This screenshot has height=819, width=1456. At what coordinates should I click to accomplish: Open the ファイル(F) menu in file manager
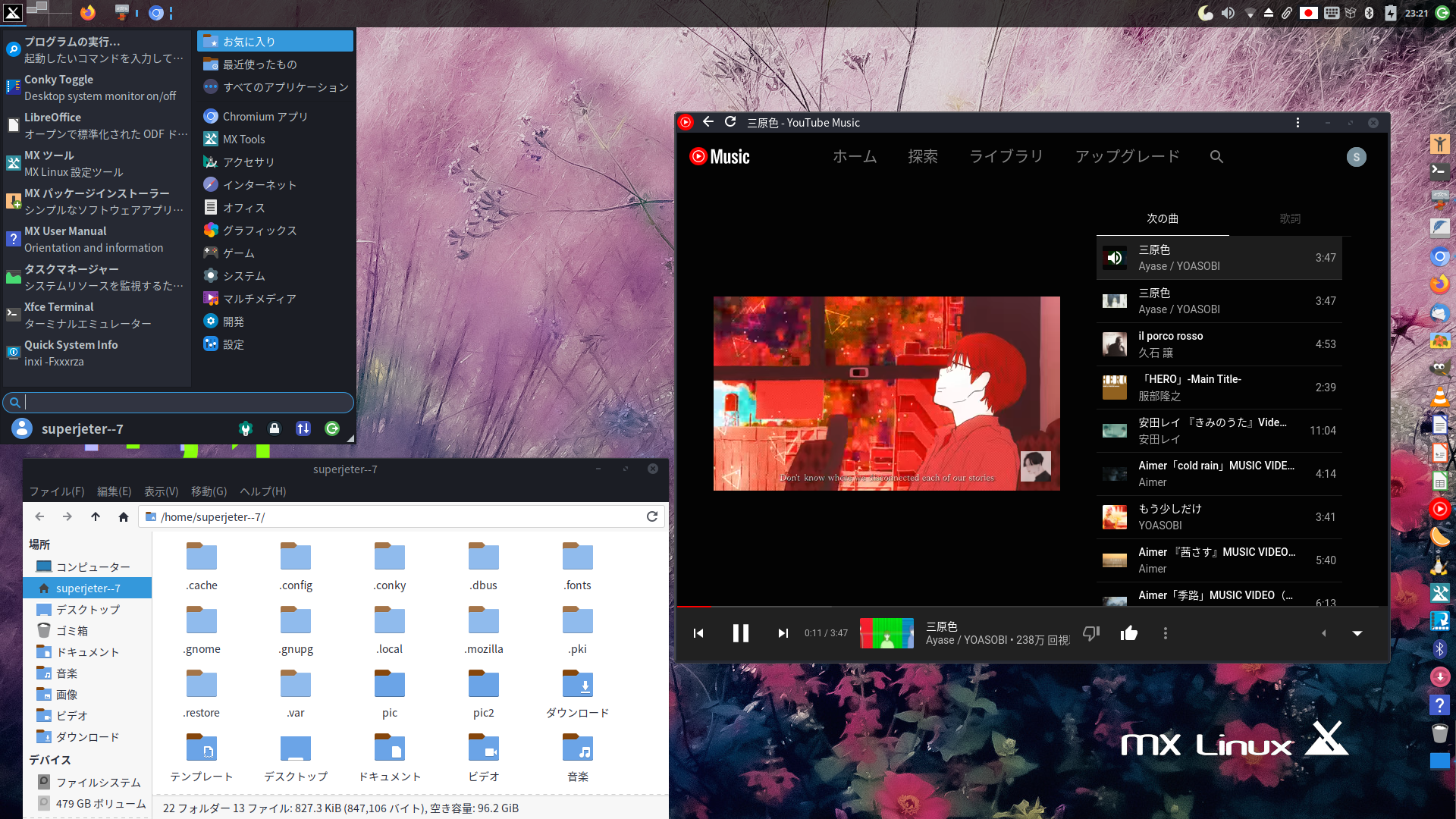tap(57, 491)
